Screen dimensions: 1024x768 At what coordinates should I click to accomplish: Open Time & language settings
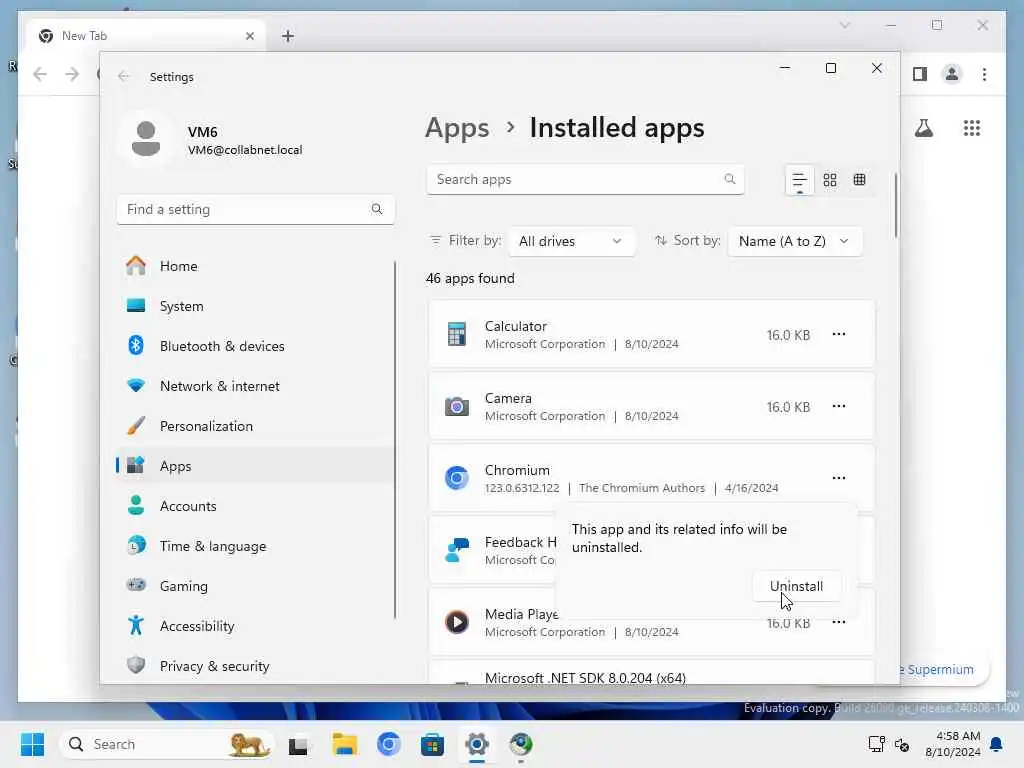click(255, 546)
